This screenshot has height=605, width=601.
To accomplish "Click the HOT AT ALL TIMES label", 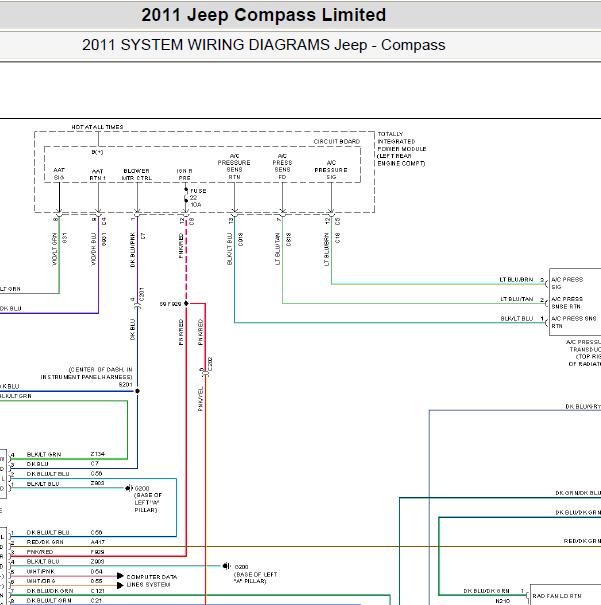I will tap(97, 127).
